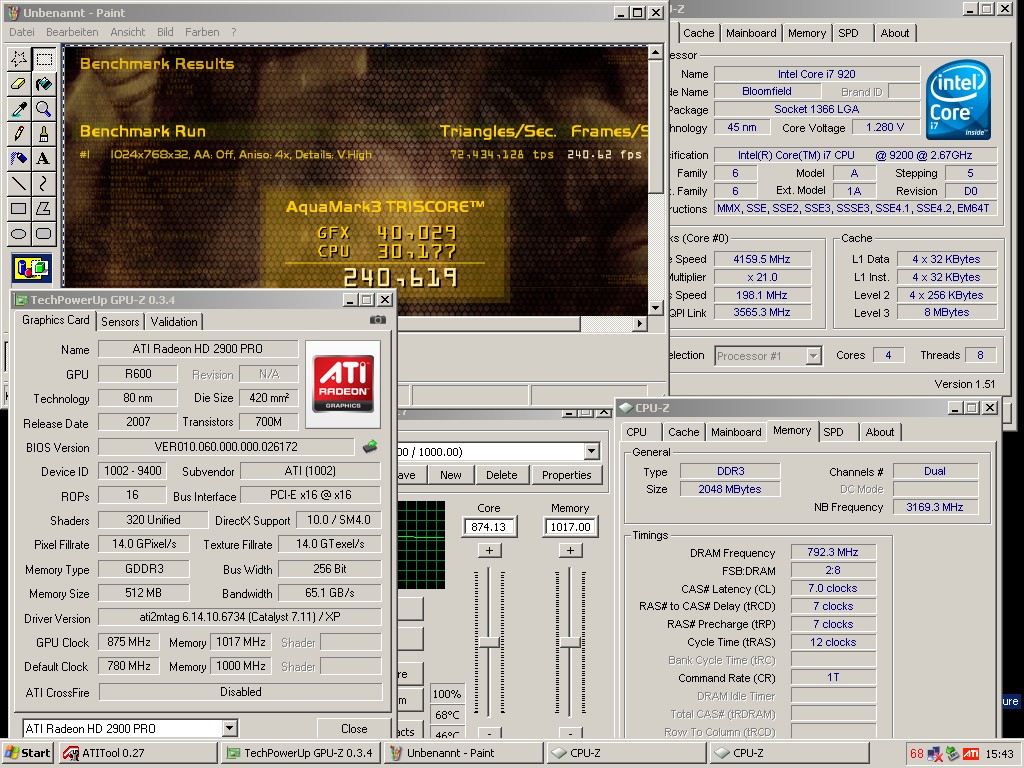Choose the Fill With Color bucket tool
This screenshot has height=768, width=1024.
(x=44, y=84)
